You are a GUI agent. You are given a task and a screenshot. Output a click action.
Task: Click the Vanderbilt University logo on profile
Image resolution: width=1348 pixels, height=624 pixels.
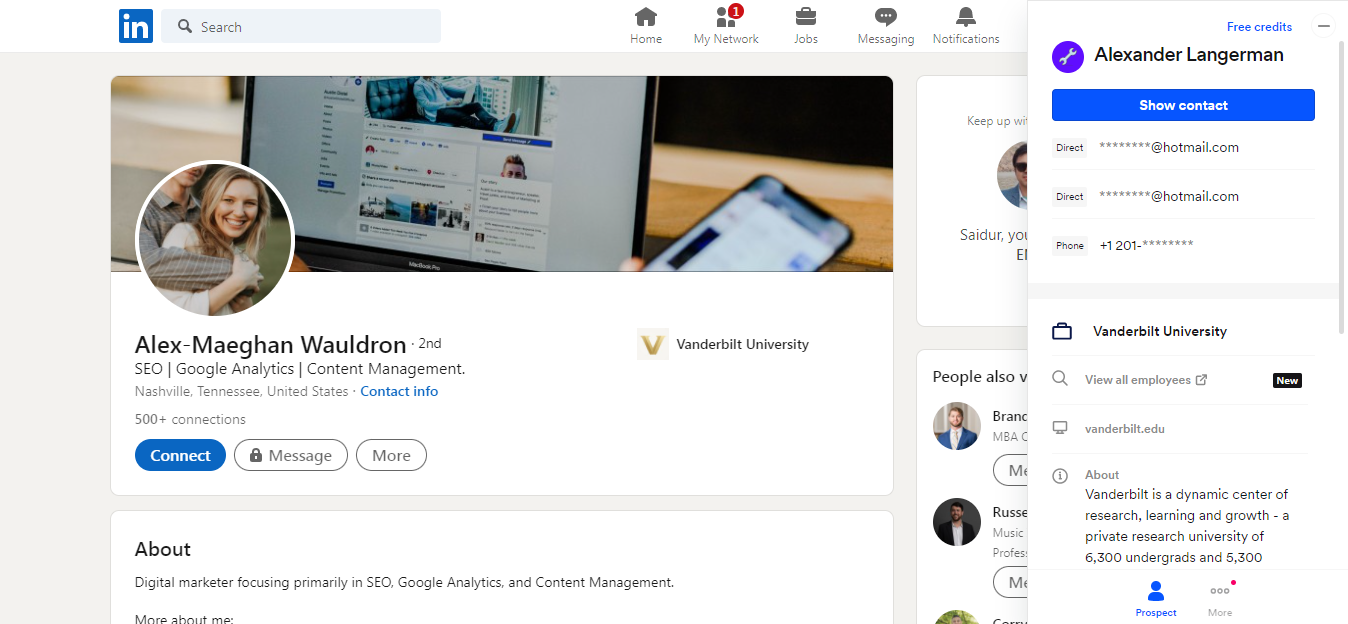tap(652, 344)
